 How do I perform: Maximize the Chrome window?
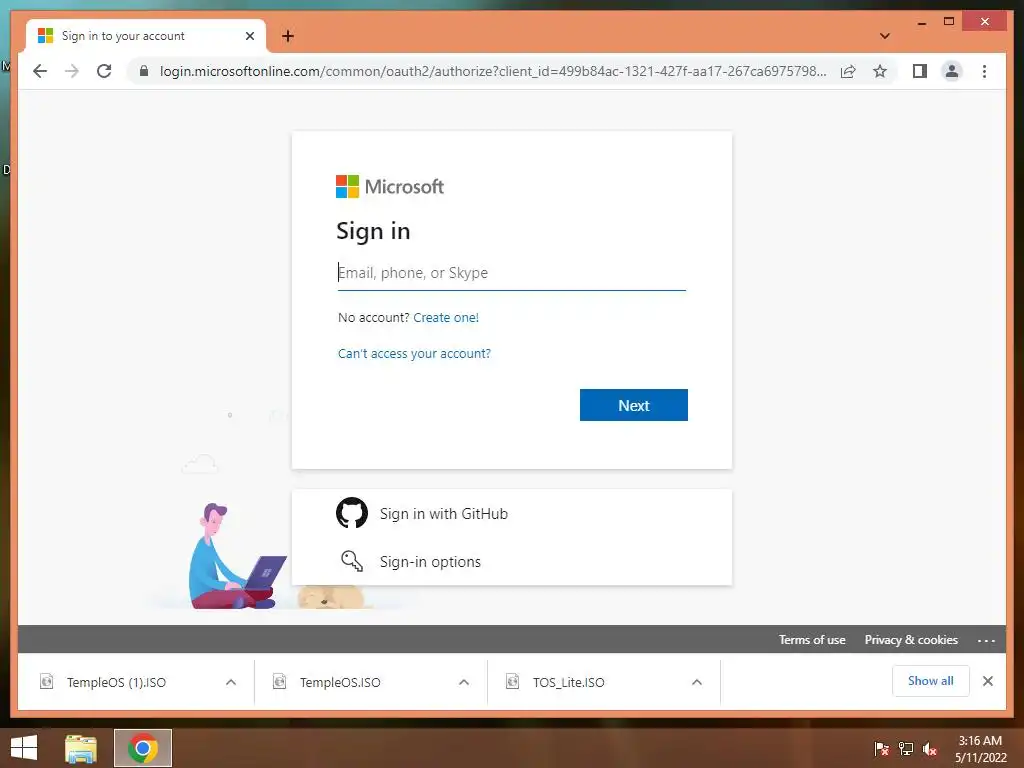[x=949, y=22]
